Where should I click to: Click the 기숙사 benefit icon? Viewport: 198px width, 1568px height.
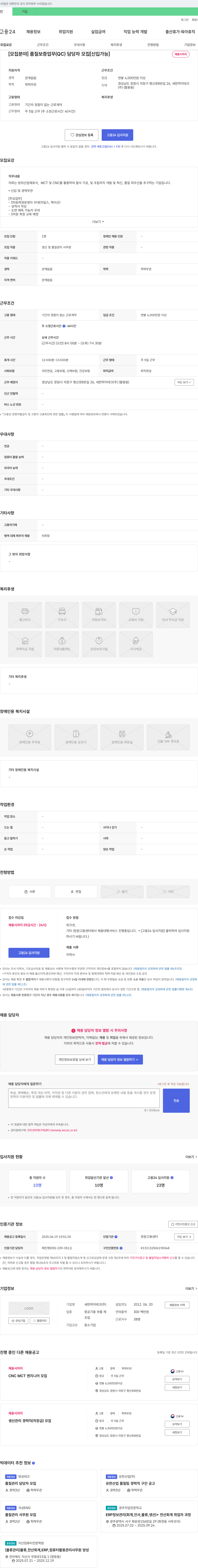coord(62,615)
